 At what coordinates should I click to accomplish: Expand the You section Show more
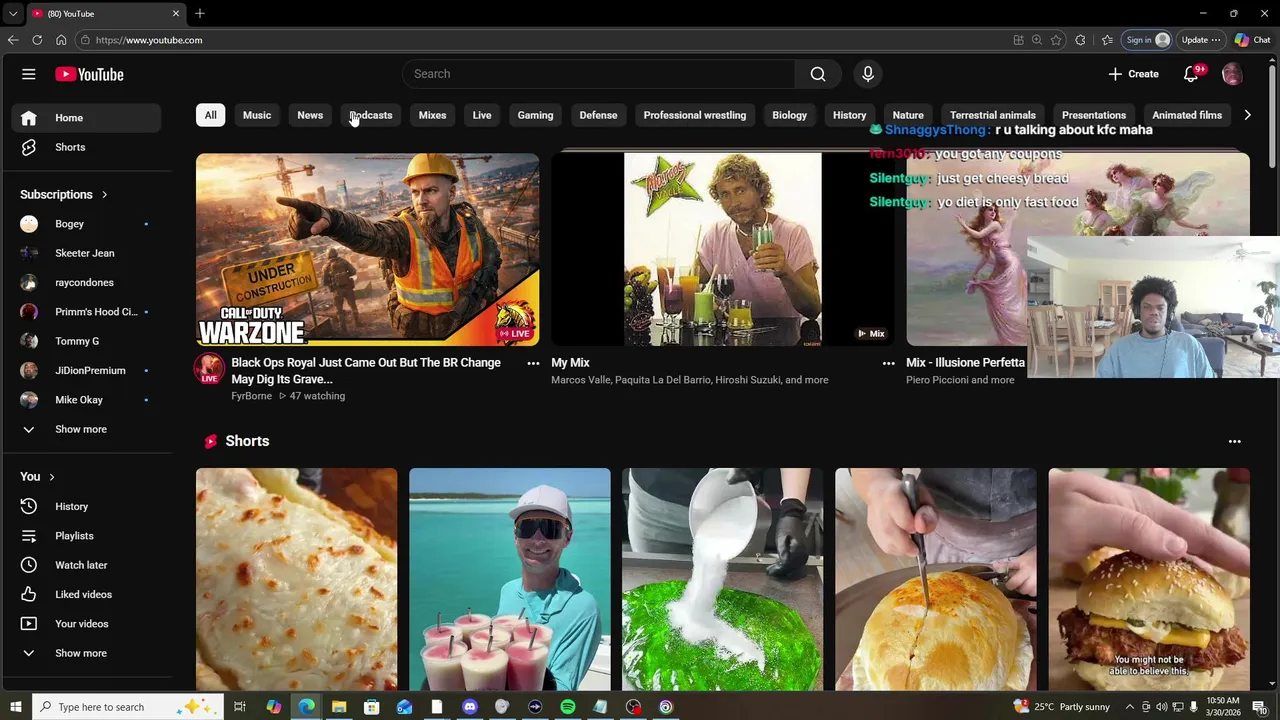tap(86, 653)
